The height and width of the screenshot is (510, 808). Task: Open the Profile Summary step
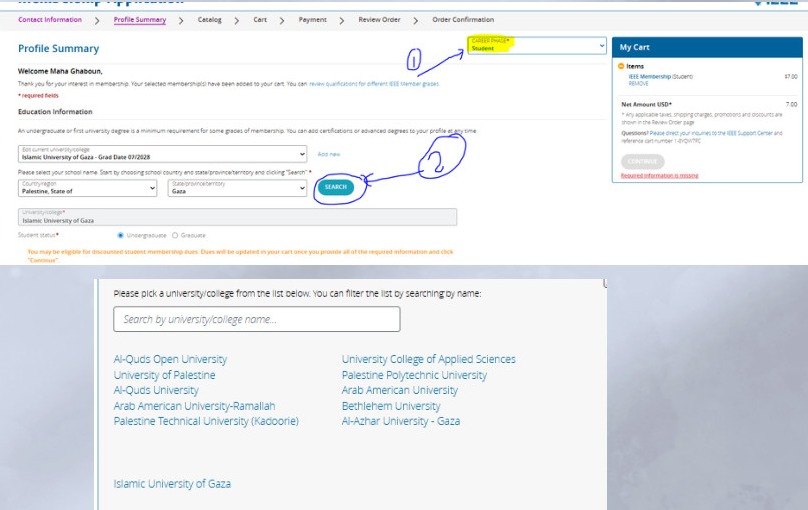coord(140,20)
